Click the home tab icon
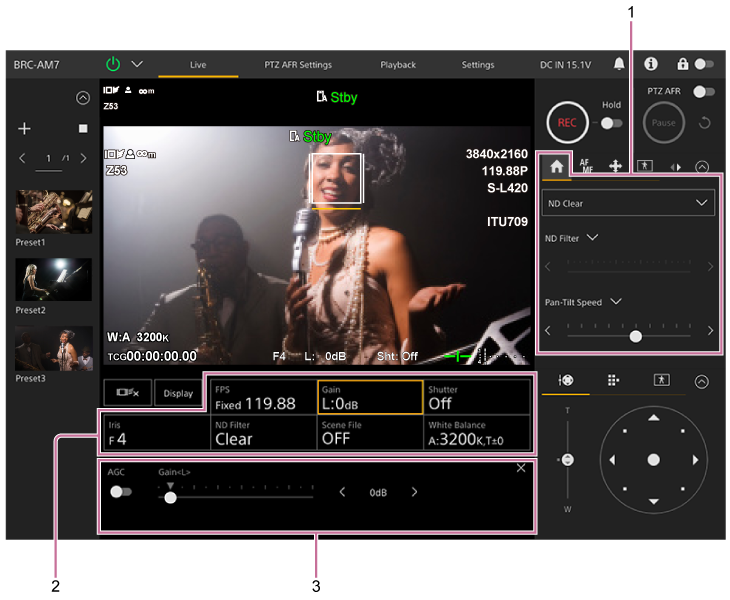730x600 pixels. (556, 166)
